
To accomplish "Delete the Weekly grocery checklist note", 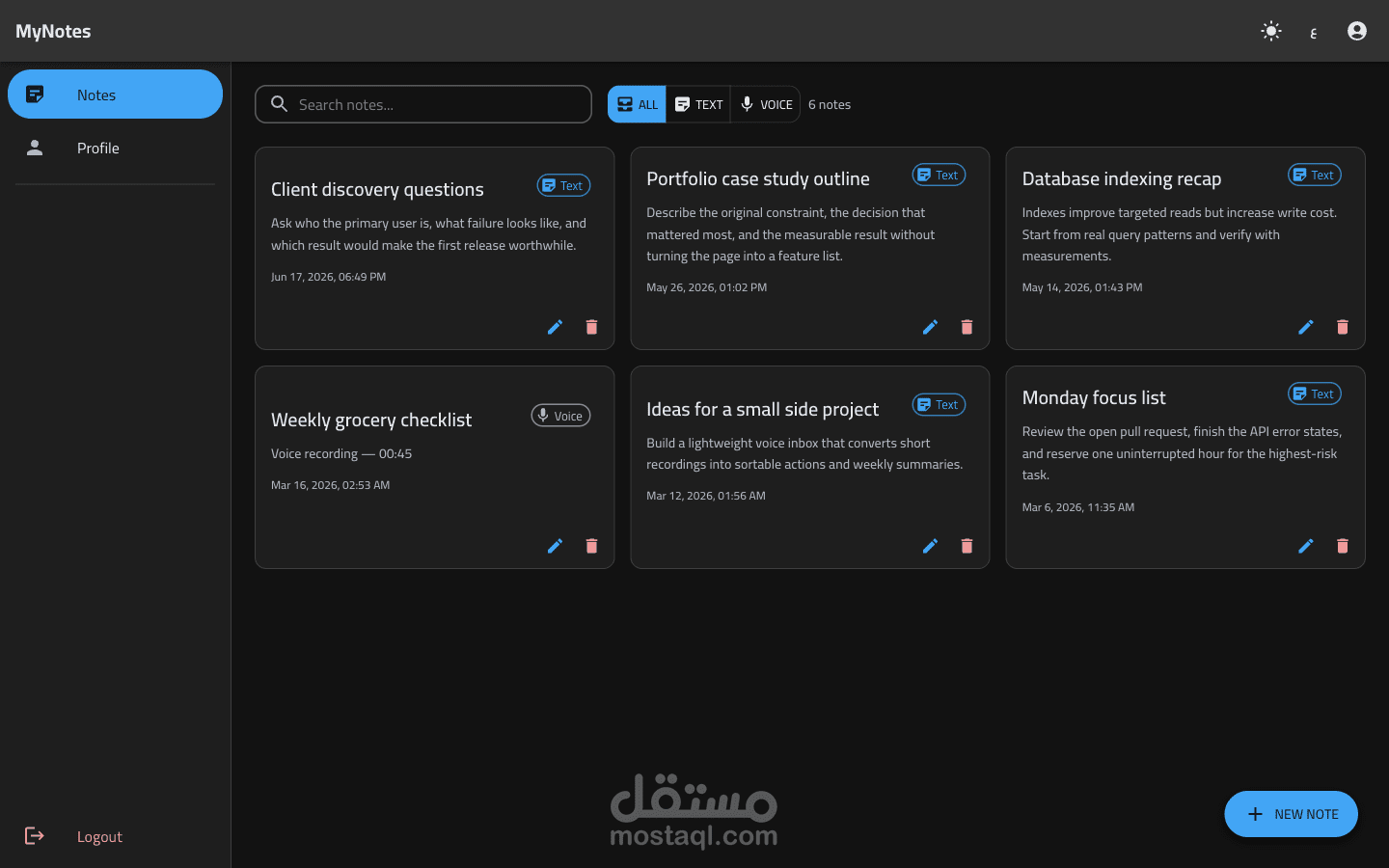I will [591, 546].
